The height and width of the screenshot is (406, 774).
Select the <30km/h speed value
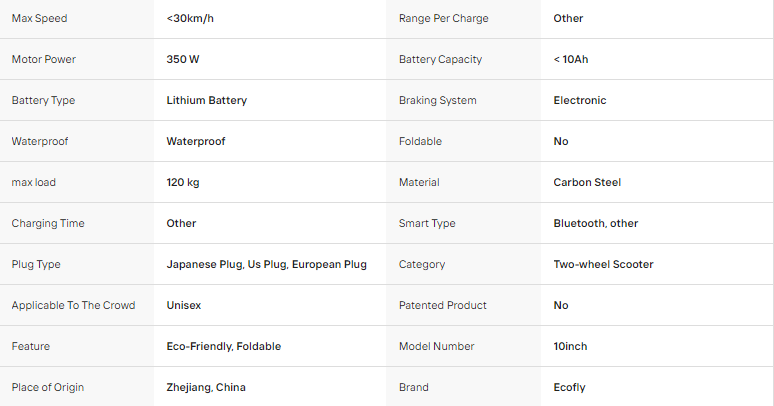pyautogui.click(x=190, y=18)
